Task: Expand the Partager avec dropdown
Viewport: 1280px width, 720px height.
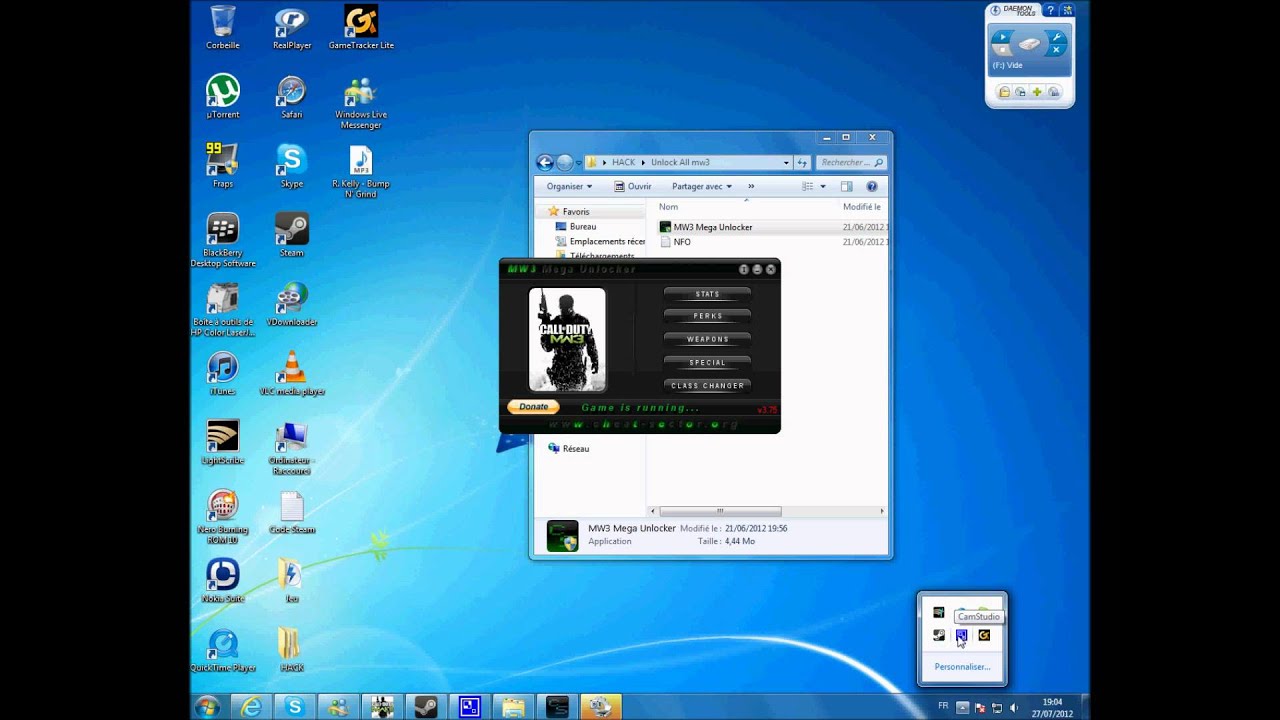Action: point(702,186)
